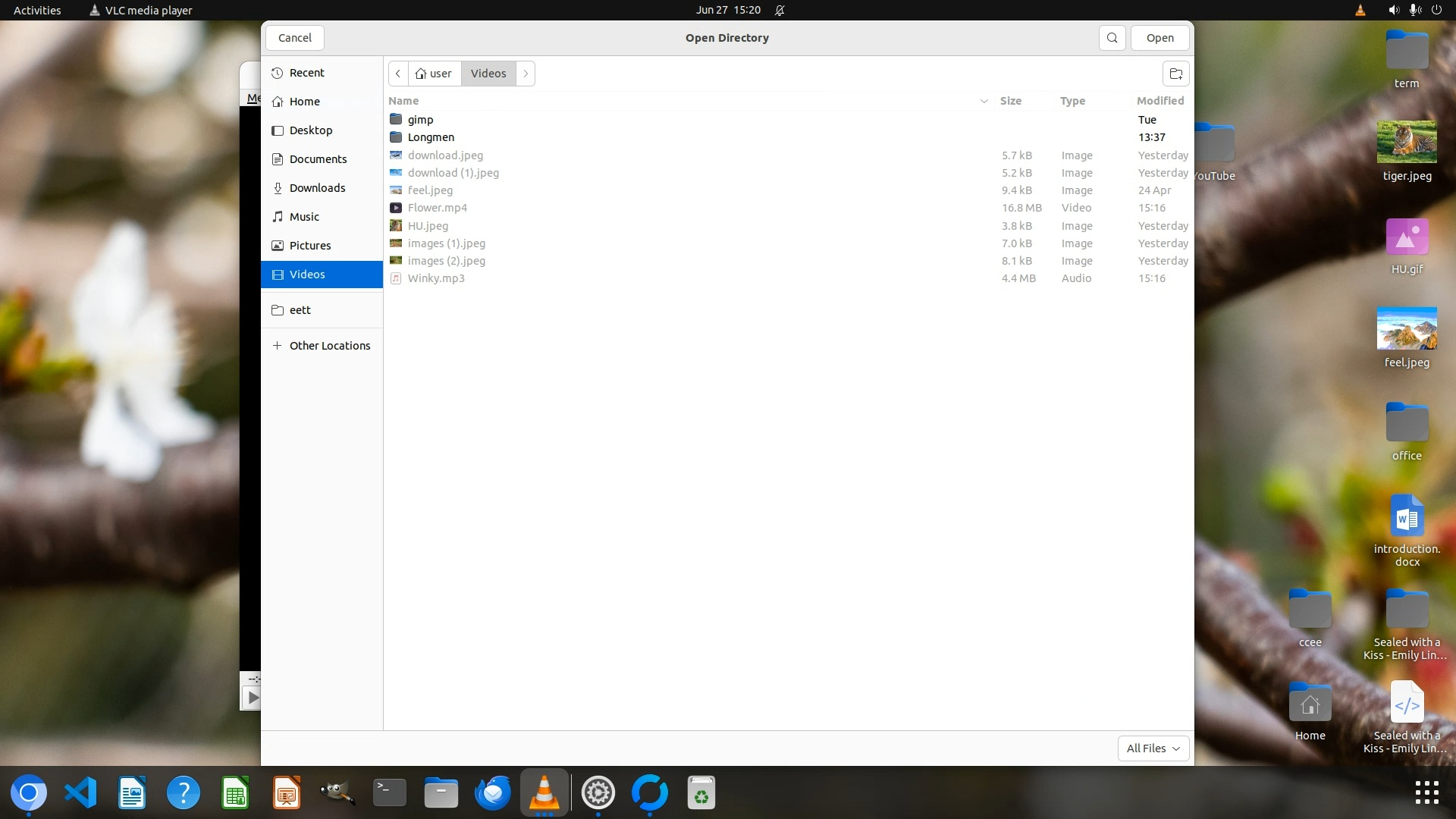Open the VLC icon in the dock

(x=544, y=793)
